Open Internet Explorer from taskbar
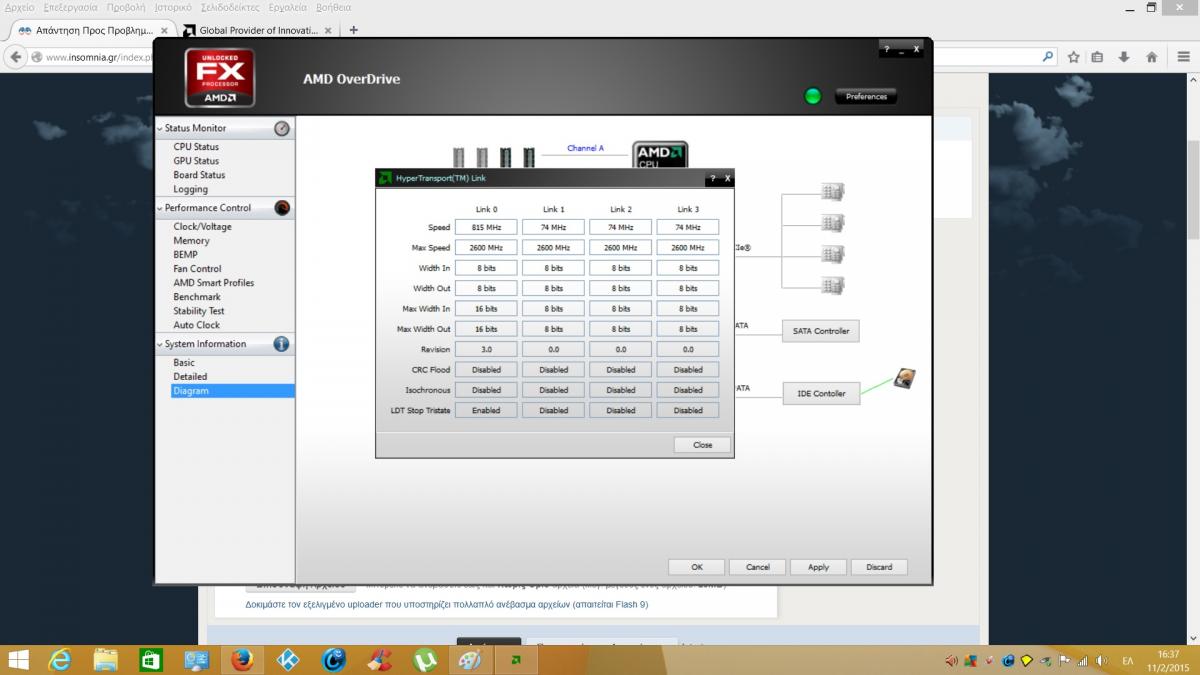 pyautogui.click(x=61, y=660)
